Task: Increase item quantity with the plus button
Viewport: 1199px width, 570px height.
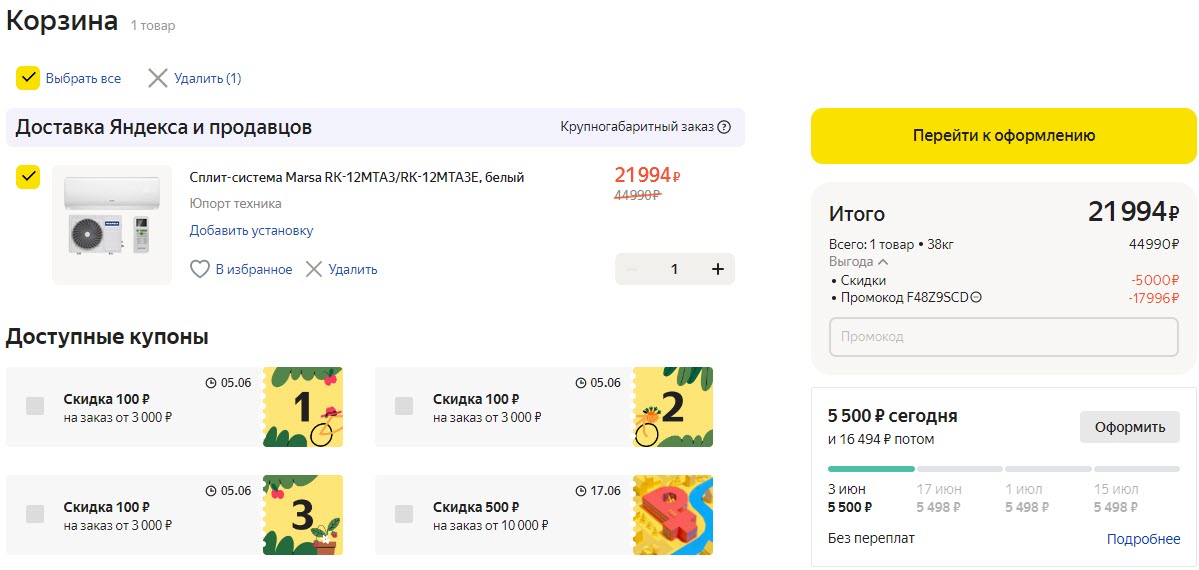Action: coord(717,269)
